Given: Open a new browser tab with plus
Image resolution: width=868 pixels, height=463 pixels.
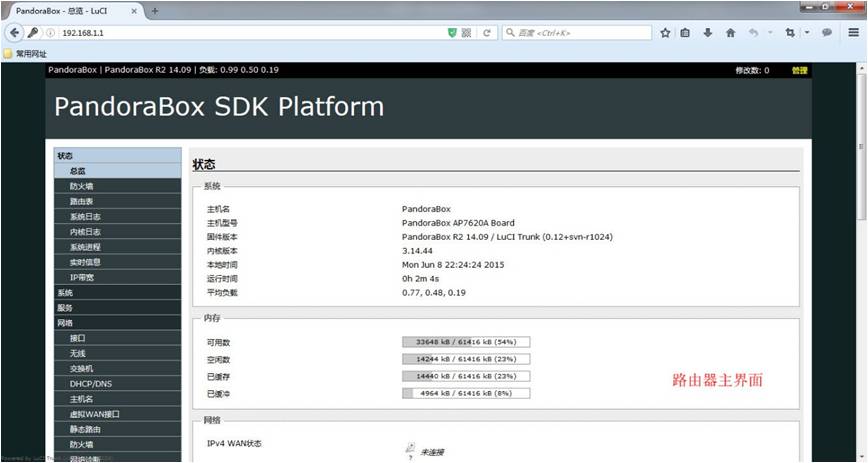Looking at the screenshot, I should [x=155, y=11].
